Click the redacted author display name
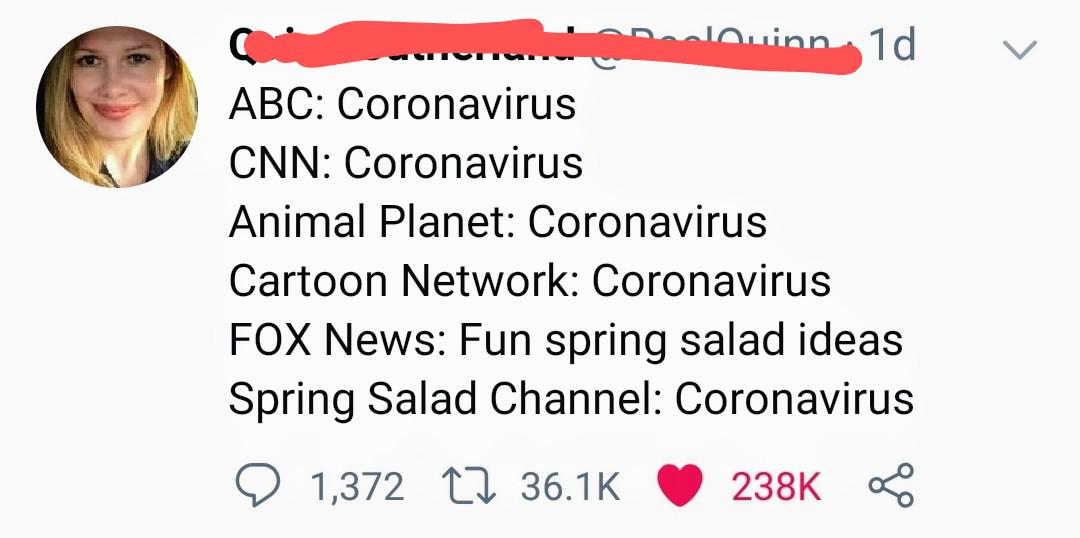This screenshot has width=1080, height=538. click(x=400, y=46)
